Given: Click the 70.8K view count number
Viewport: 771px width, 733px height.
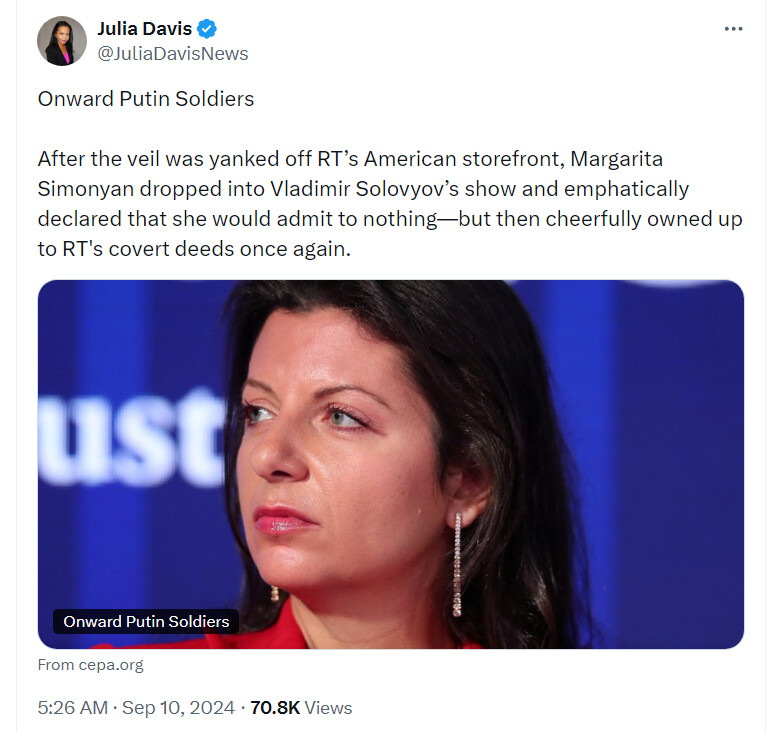Looking at the screenshot, I should [275, 708].
